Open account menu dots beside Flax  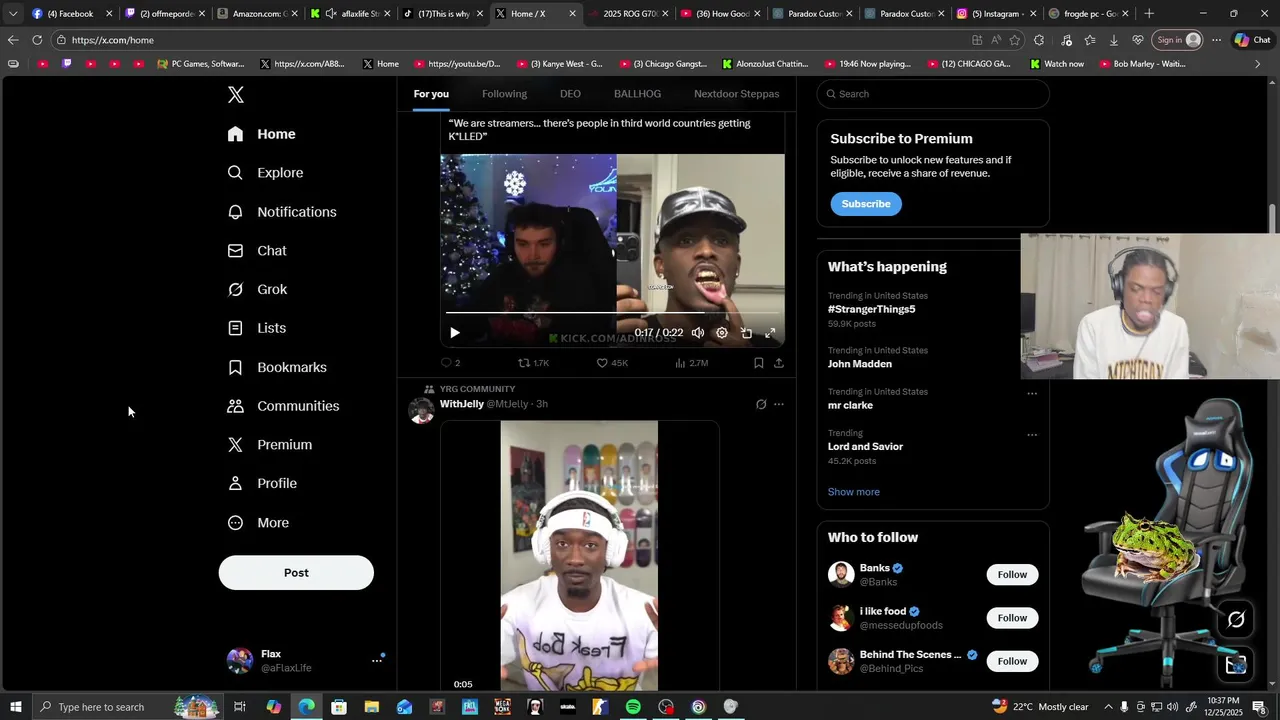click(x=377, y=660)
